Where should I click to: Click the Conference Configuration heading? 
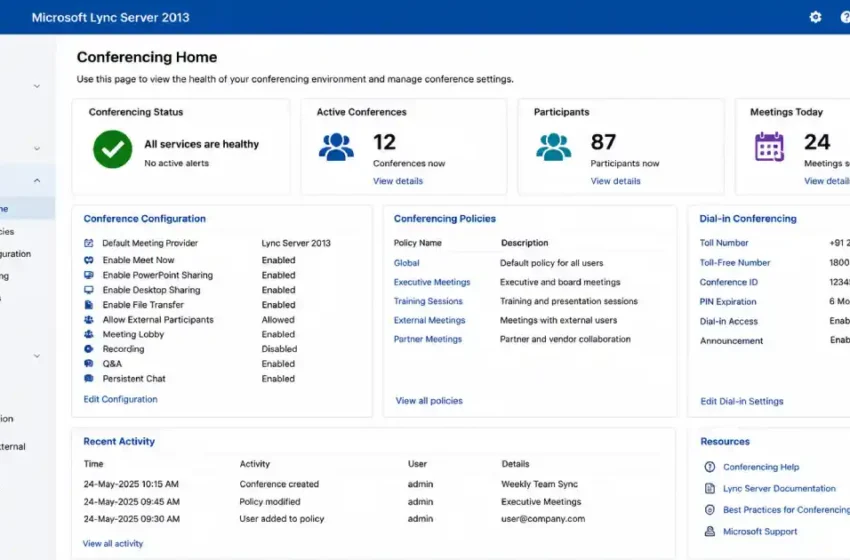(145, 218)
